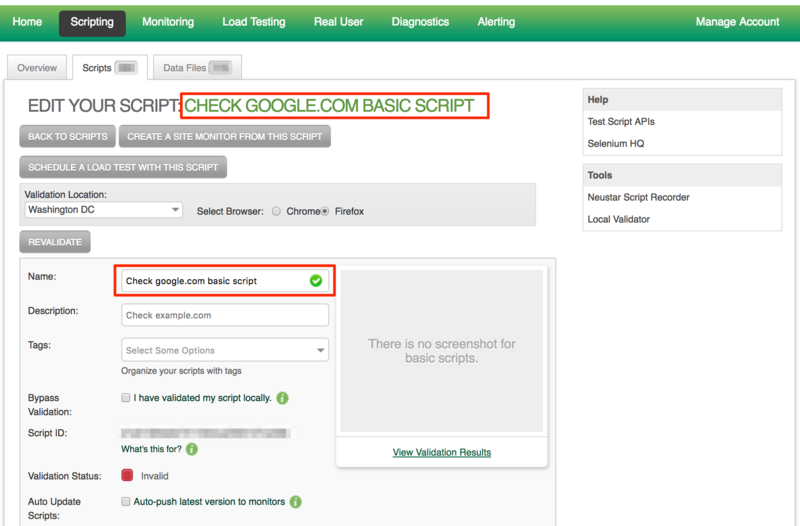Select the Firefox browser radio button
Screen dimensions: 800x526
(x=324, y=211)
